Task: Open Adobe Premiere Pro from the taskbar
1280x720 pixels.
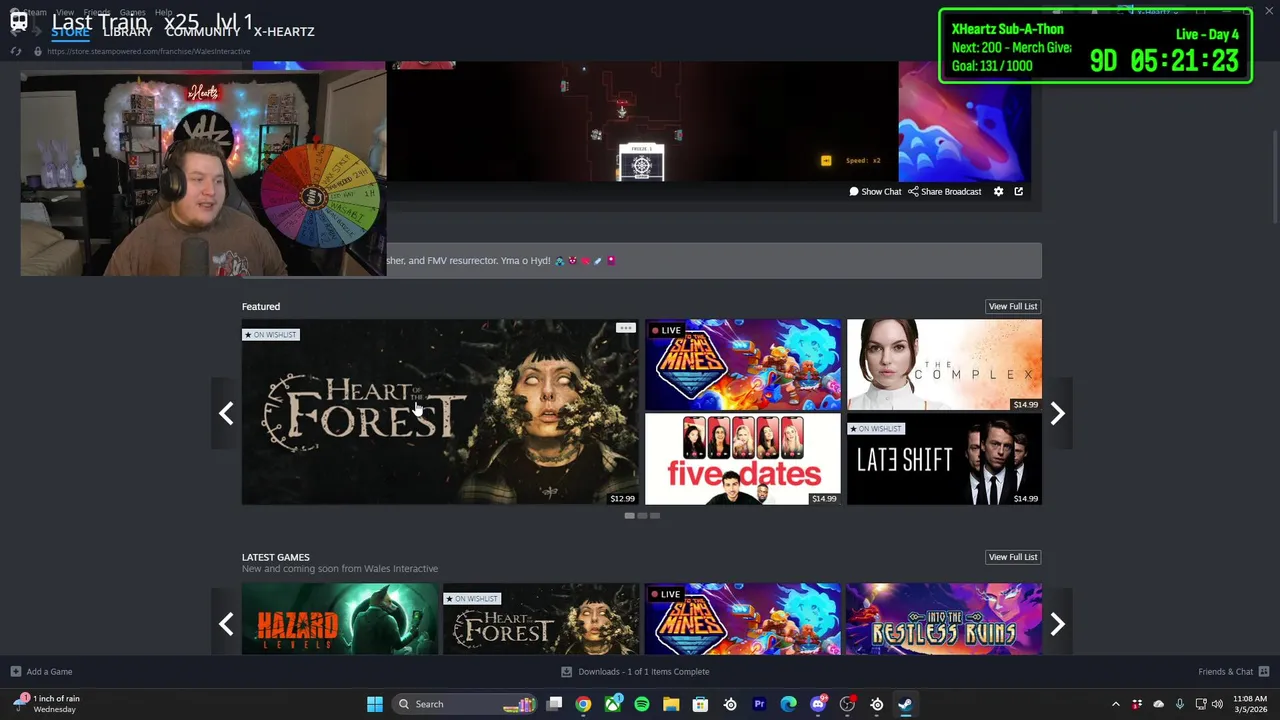Action: (x=759, y=704)
